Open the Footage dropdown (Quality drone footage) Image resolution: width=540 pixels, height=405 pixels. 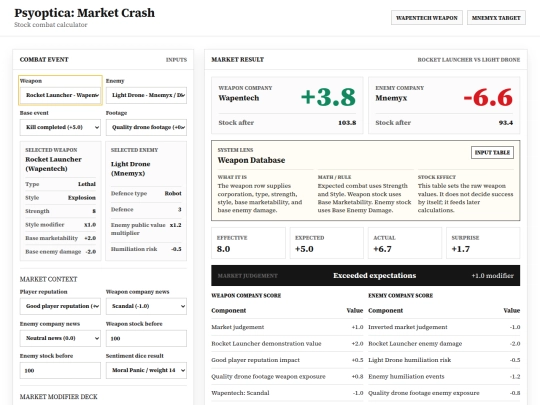point(146,127)
